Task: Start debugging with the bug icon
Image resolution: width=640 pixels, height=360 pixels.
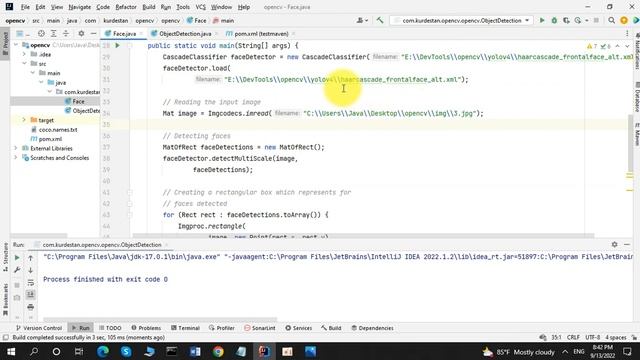Action: tap(554, 20)
